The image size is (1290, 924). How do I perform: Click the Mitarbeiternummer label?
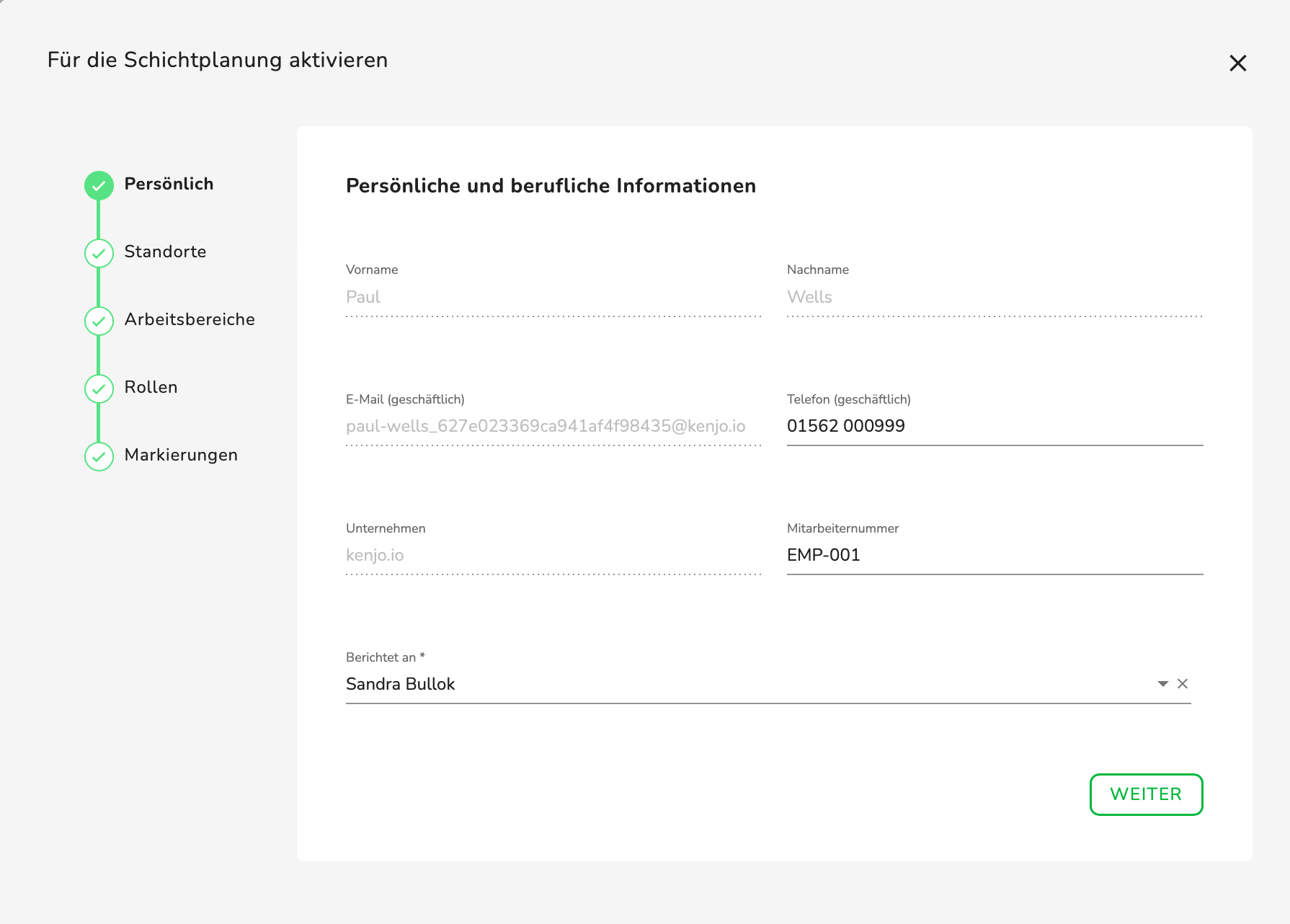[x=842, y=528]
